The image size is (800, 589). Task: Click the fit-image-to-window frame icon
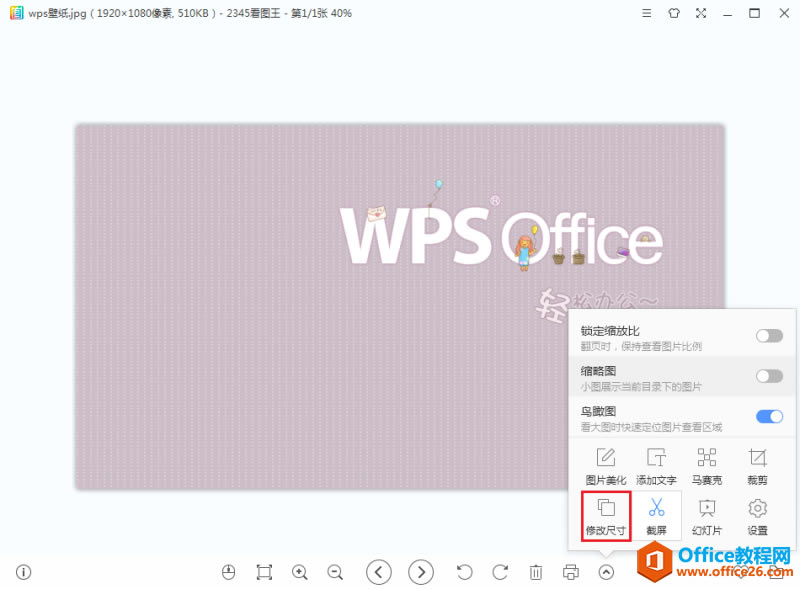[x=264, y=572]
